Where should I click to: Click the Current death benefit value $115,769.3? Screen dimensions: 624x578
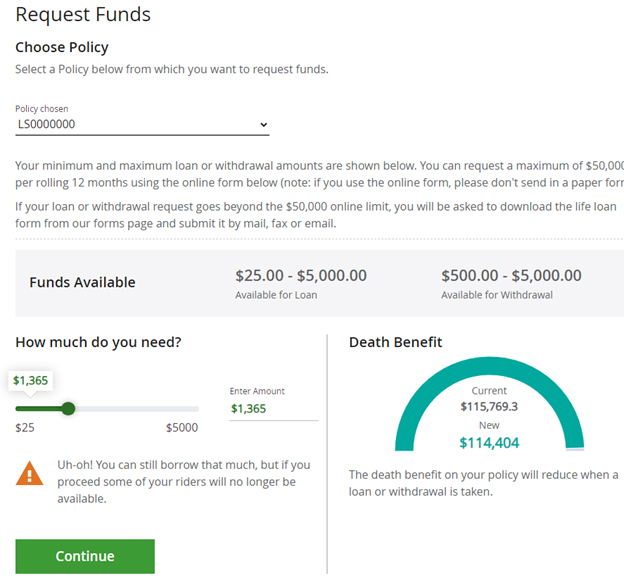489,407
